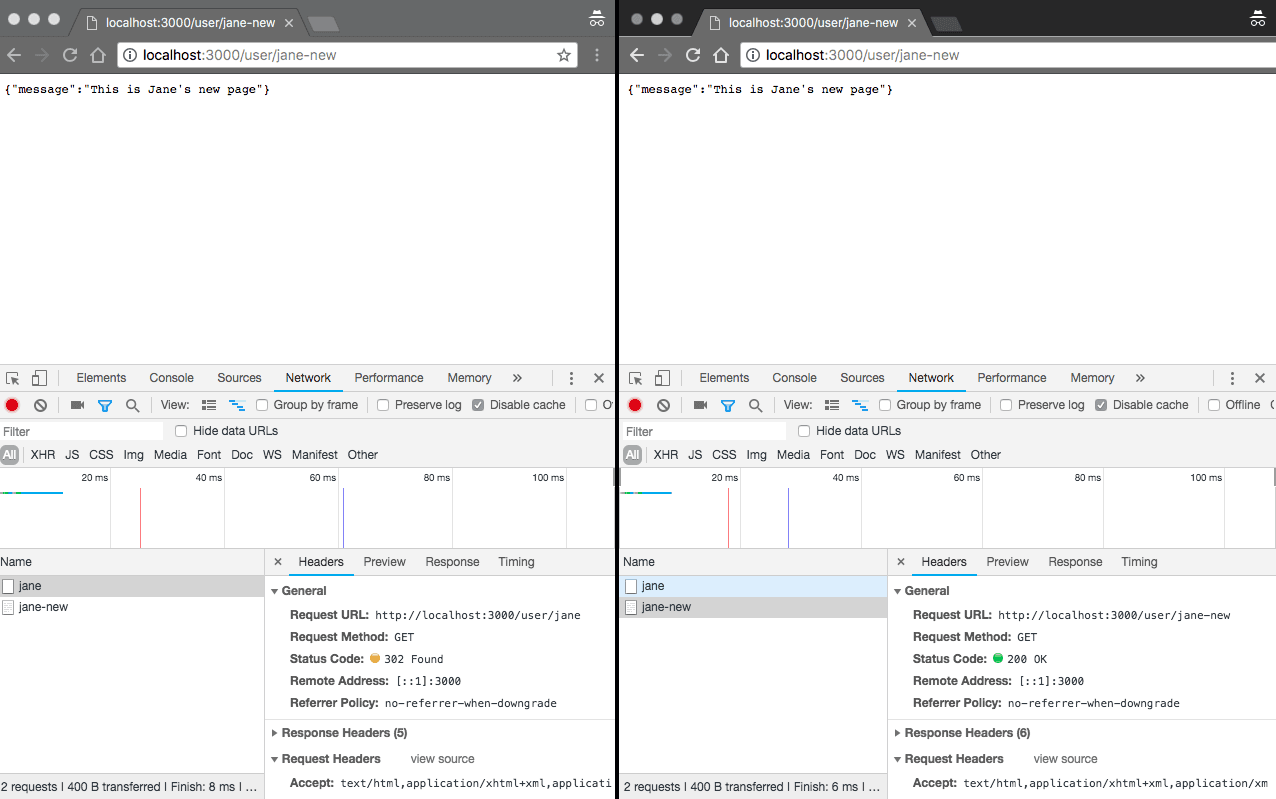Toggle the device toolbar
Viewport: 1276px width, 799px height.
[x=39, y=377]
